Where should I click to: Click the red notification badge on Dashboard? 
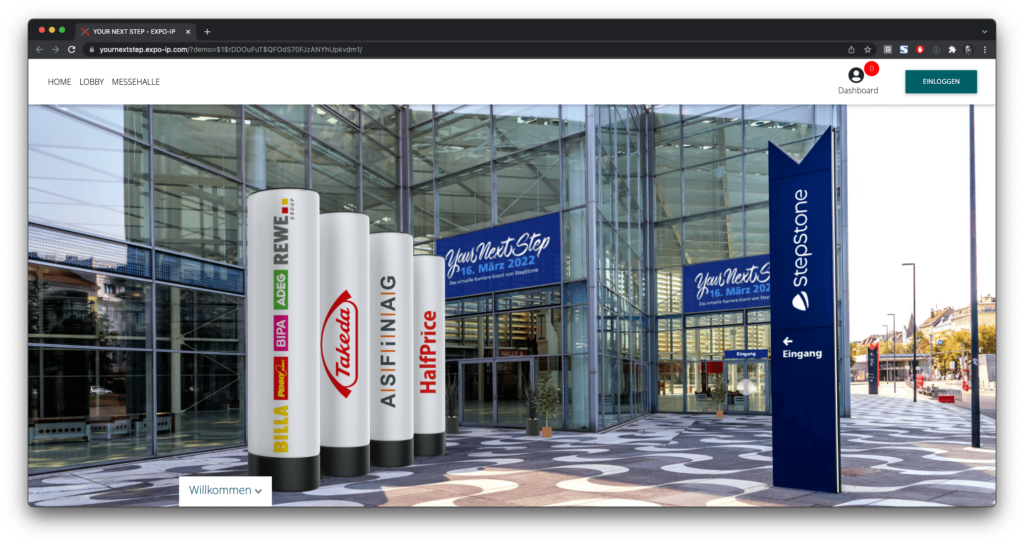tap(871, 69)
